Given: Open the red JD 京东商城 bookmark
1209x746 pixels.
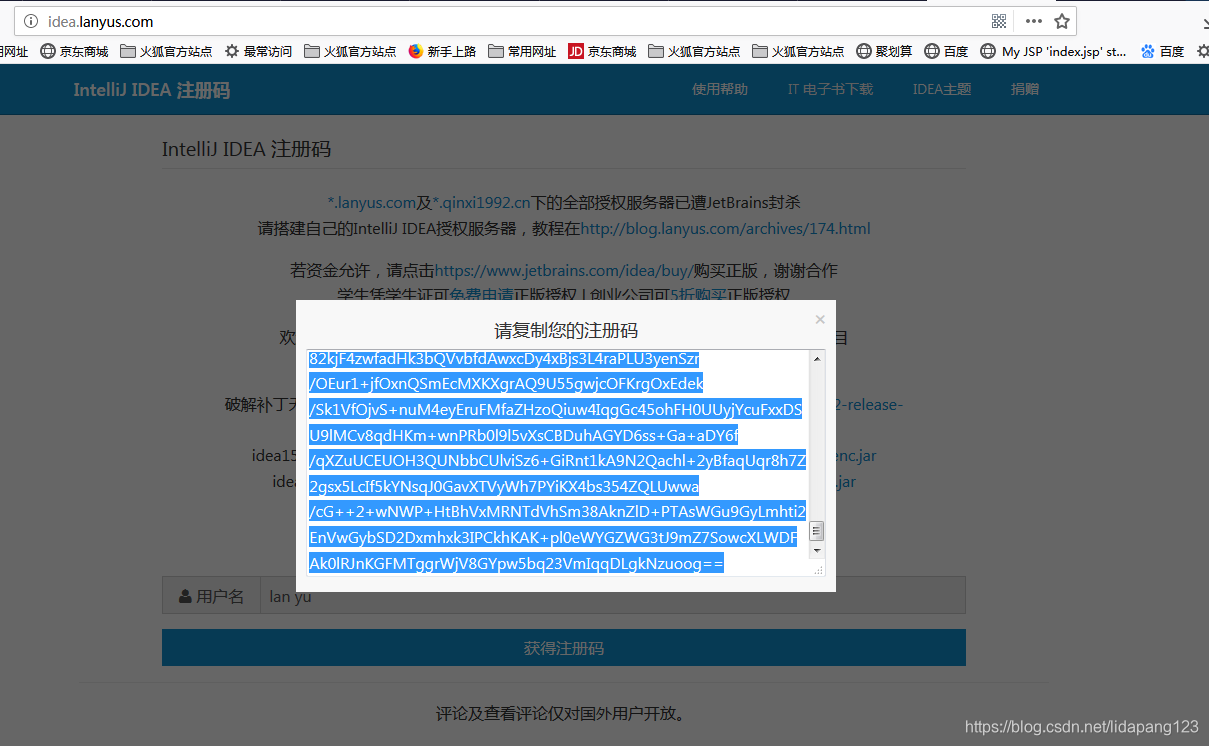Looking at the screenshot, I should (x=602, y=51).
